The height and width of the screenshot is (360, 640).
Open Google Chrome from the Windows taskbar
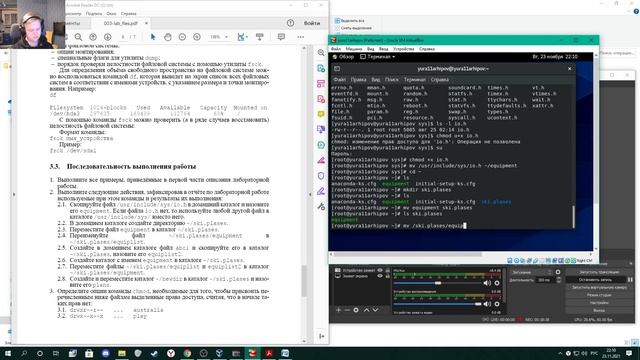click(x=187, y=353)
